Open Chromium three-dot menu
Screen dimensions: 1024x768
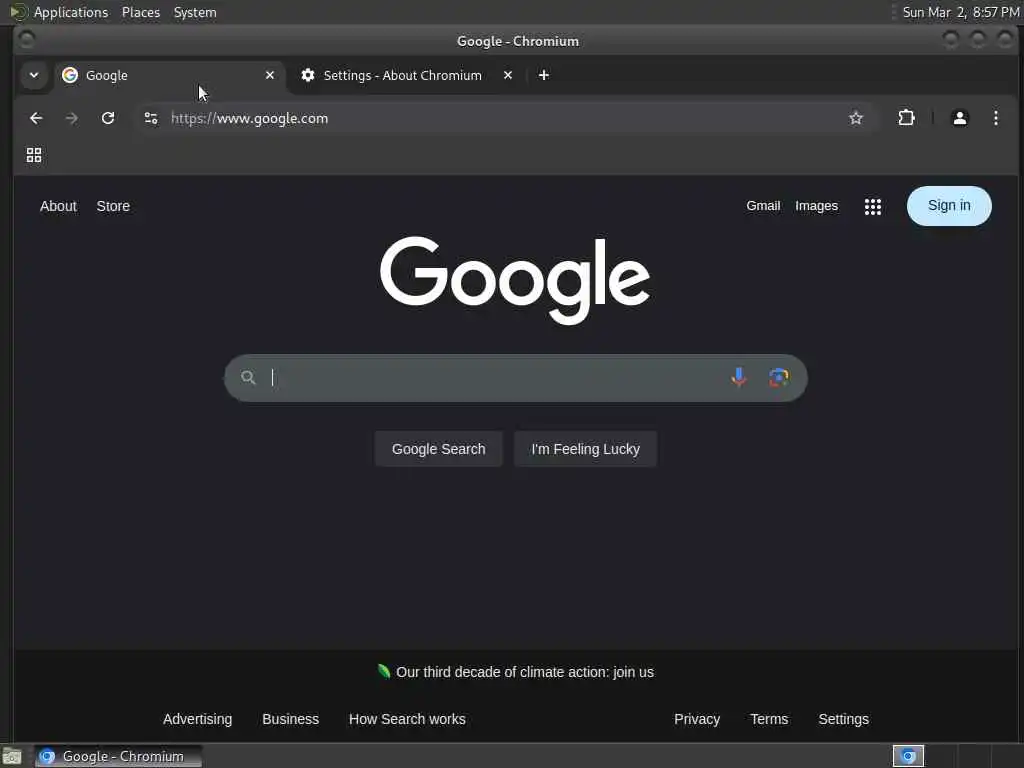995,118
